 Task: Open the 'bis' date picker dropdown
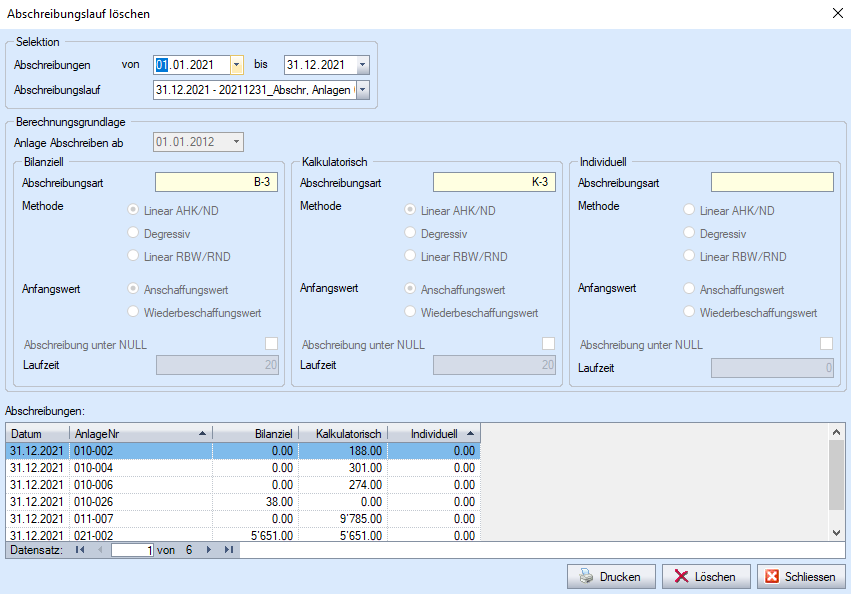(362, 65)
